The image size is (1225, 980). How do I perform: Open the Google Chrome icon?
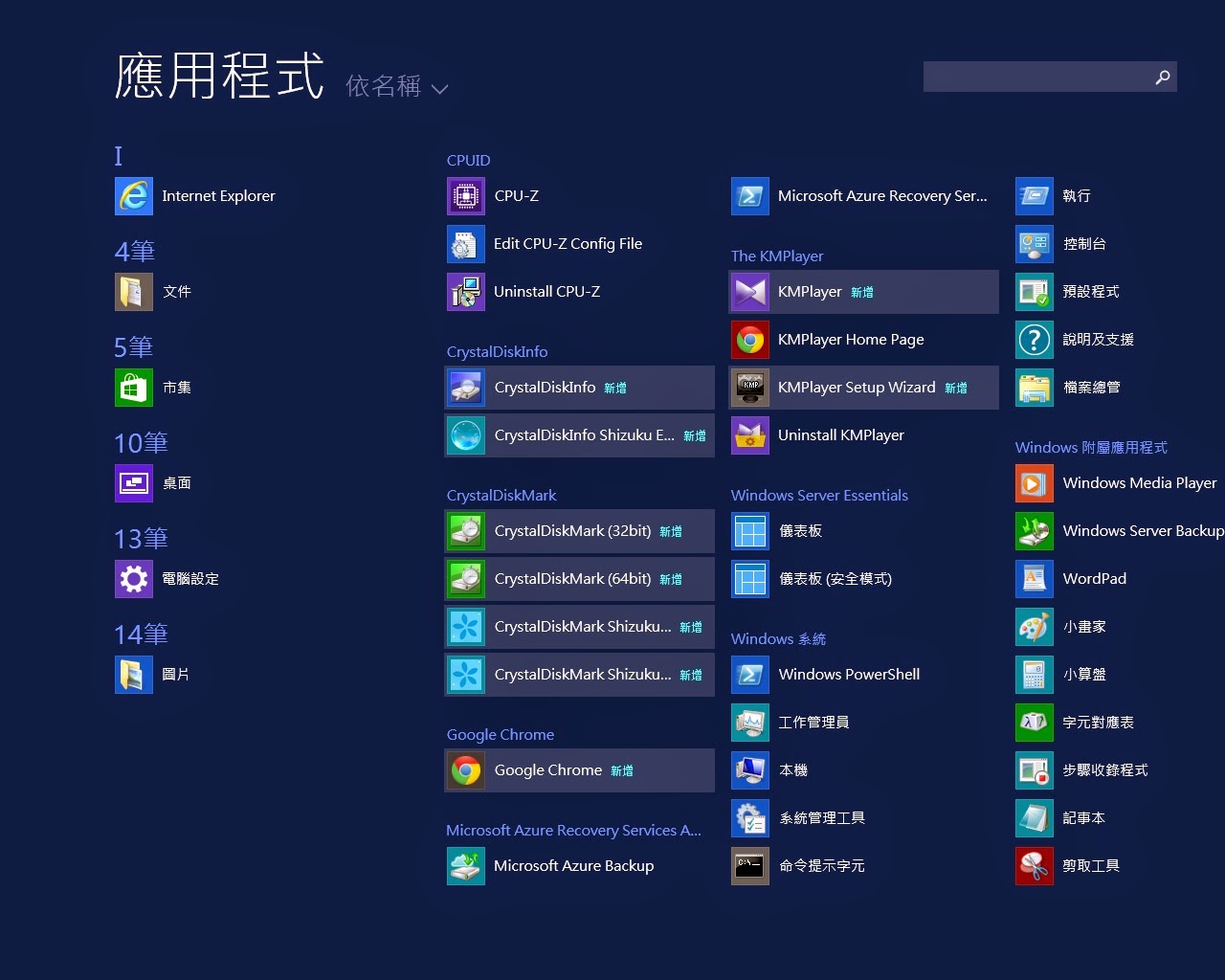[466, 770]
